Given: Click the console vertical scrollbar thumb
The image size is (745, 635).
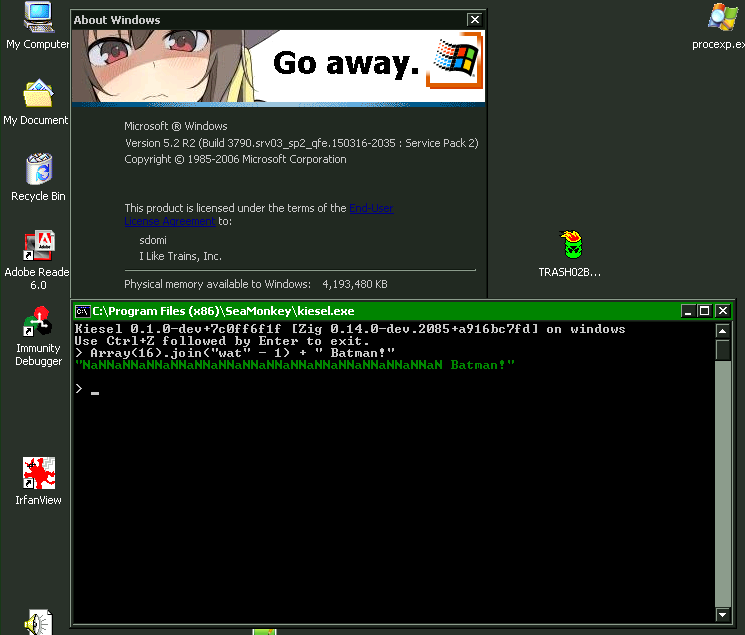Looking at the screenshot, I should [x=723, y=350].
